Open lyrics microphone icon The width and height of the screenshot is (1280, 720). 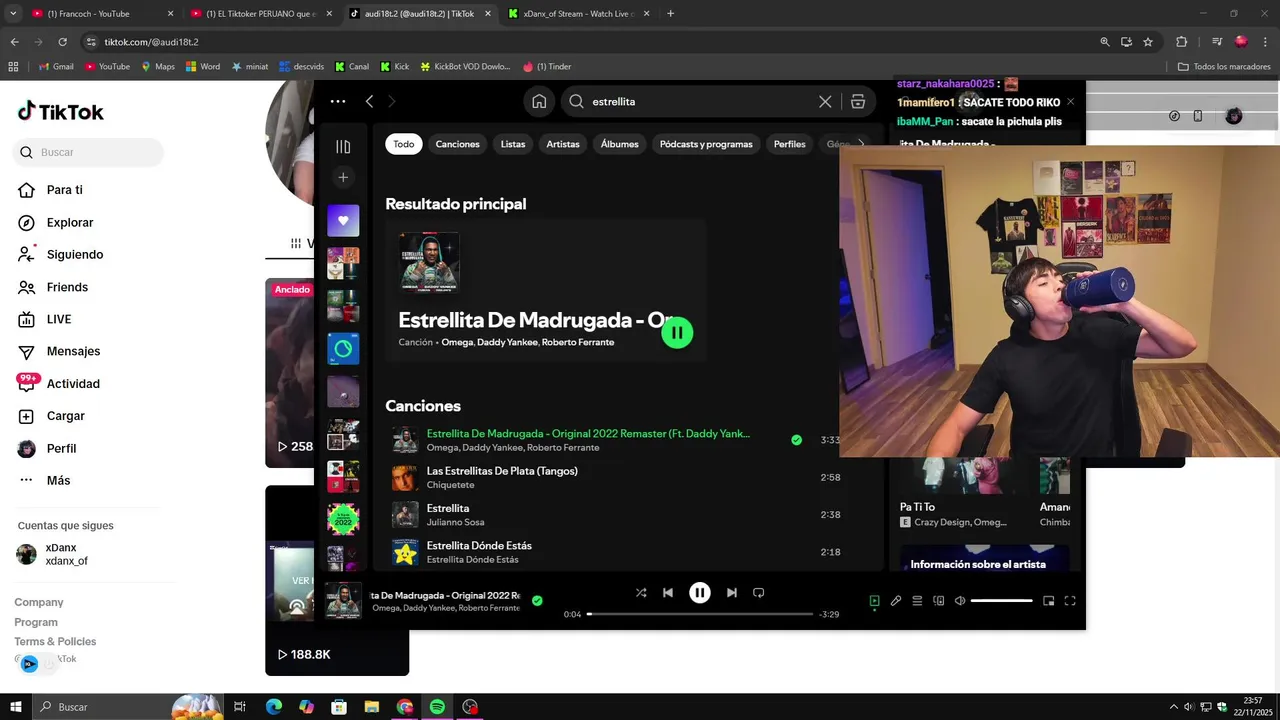click(x=896, y=601)
